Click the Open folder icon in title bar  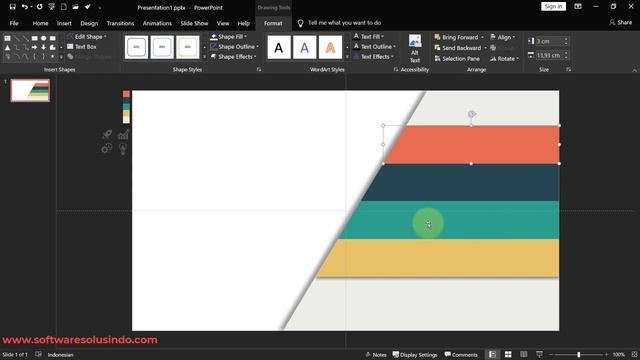[76, 7]
